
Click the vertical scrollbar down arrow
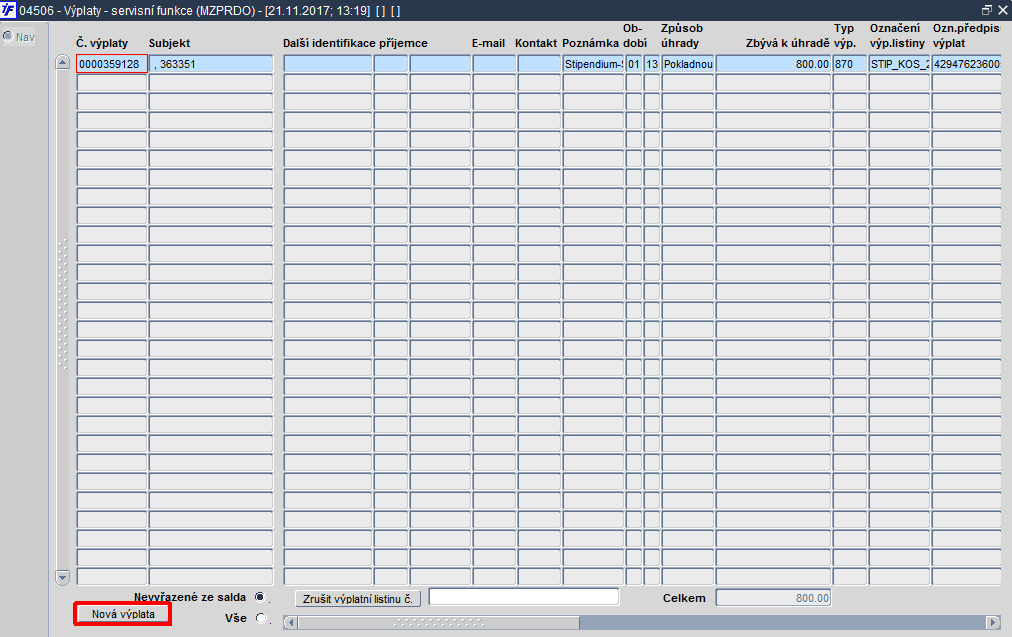(63, 577)
